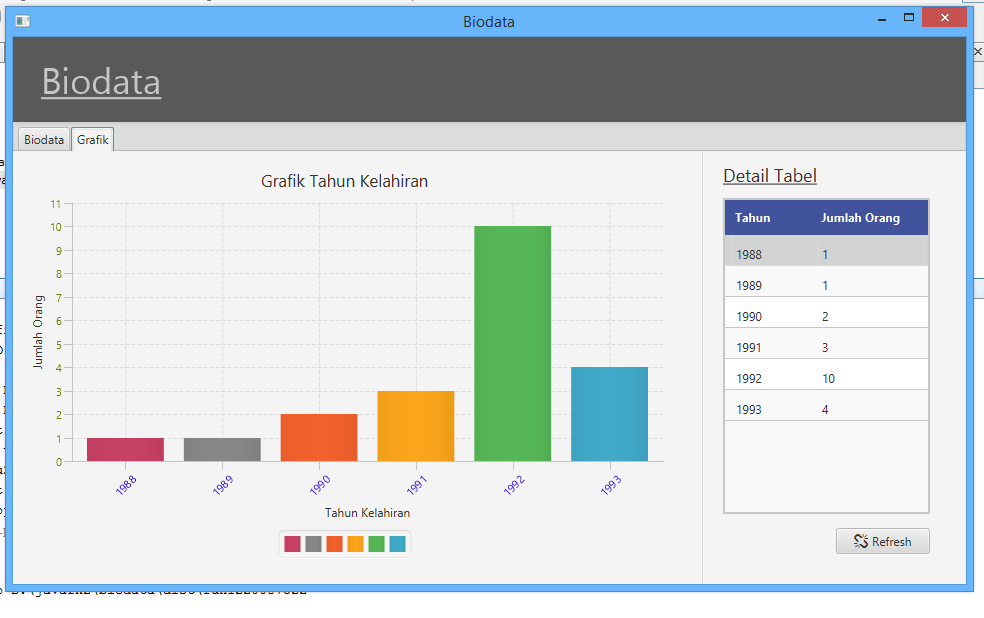Viewport: 984px width, 618px height.
Task: Click the crimson legend swatch
Action: [x=292, y=544]
